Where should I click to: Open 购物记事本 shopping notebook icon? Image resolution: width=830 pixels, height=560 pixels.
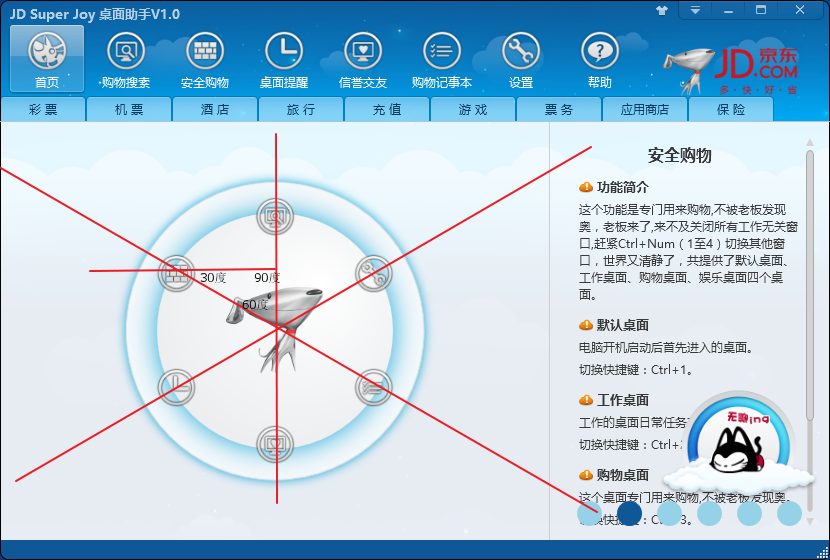(442, 59)
